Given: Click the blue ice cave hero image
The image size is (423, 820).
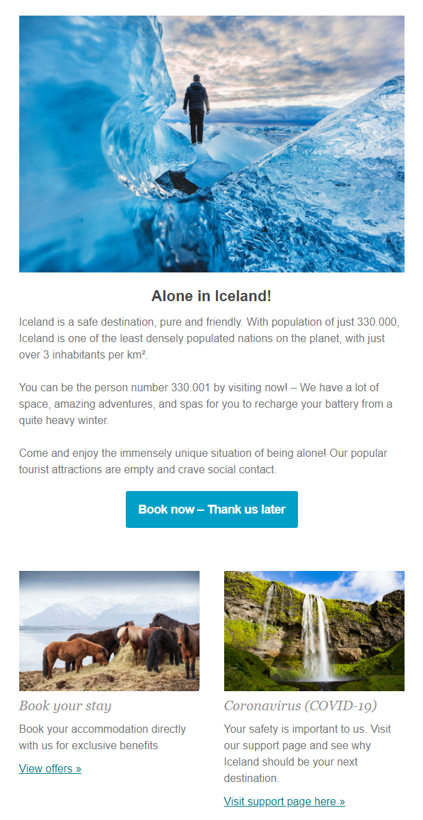Looking at the screenshot, I should click(x=212, y=144).
